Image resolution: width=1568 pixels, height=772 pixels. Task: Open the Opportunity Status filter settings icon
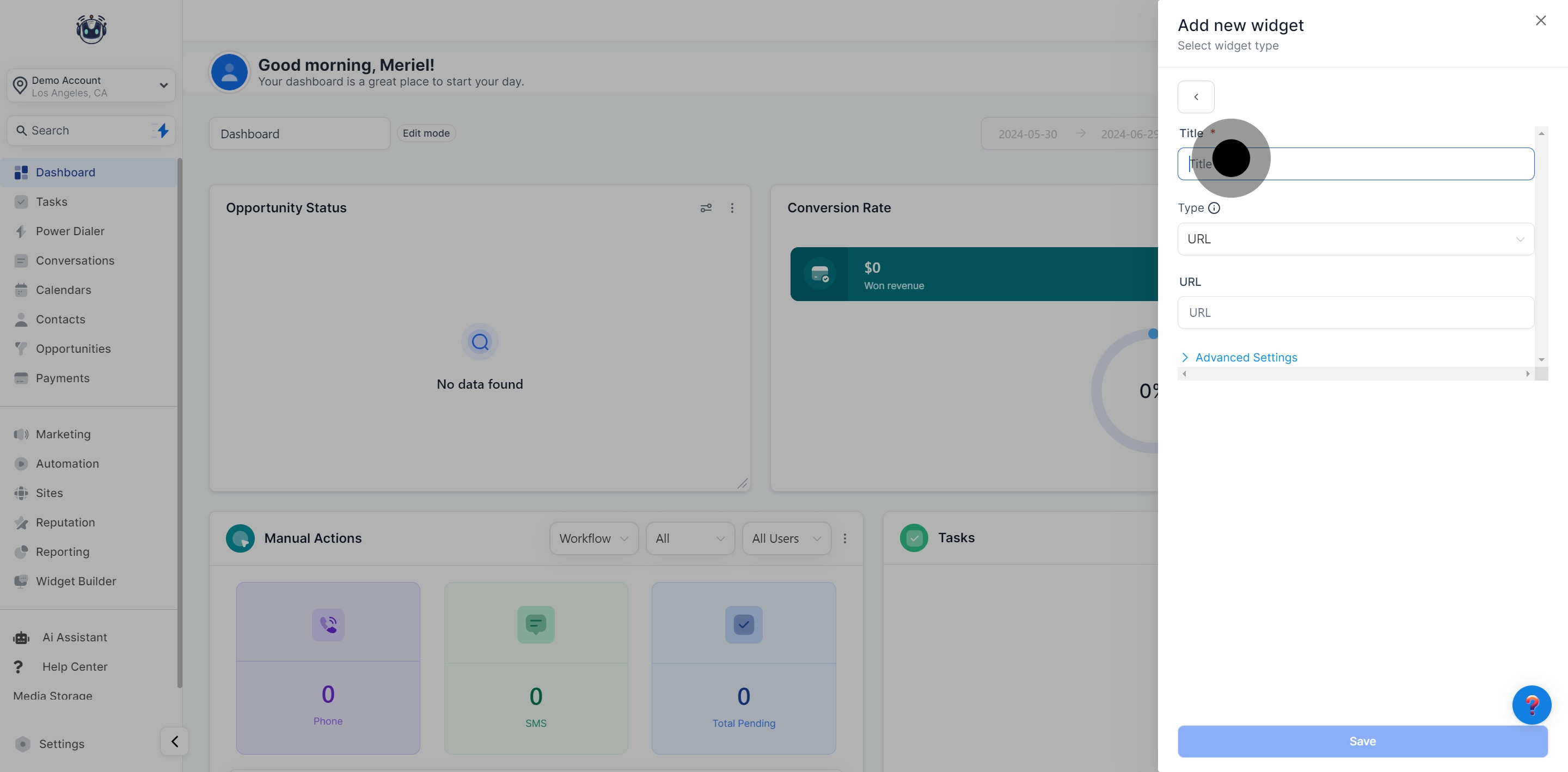[x=706, y=208]
